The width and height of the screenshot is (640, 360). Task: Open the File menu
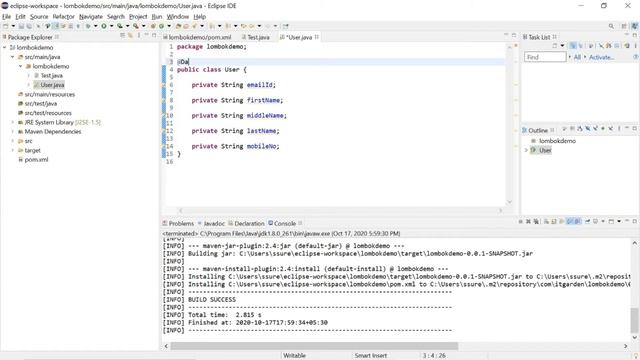[x=7, y=16]
